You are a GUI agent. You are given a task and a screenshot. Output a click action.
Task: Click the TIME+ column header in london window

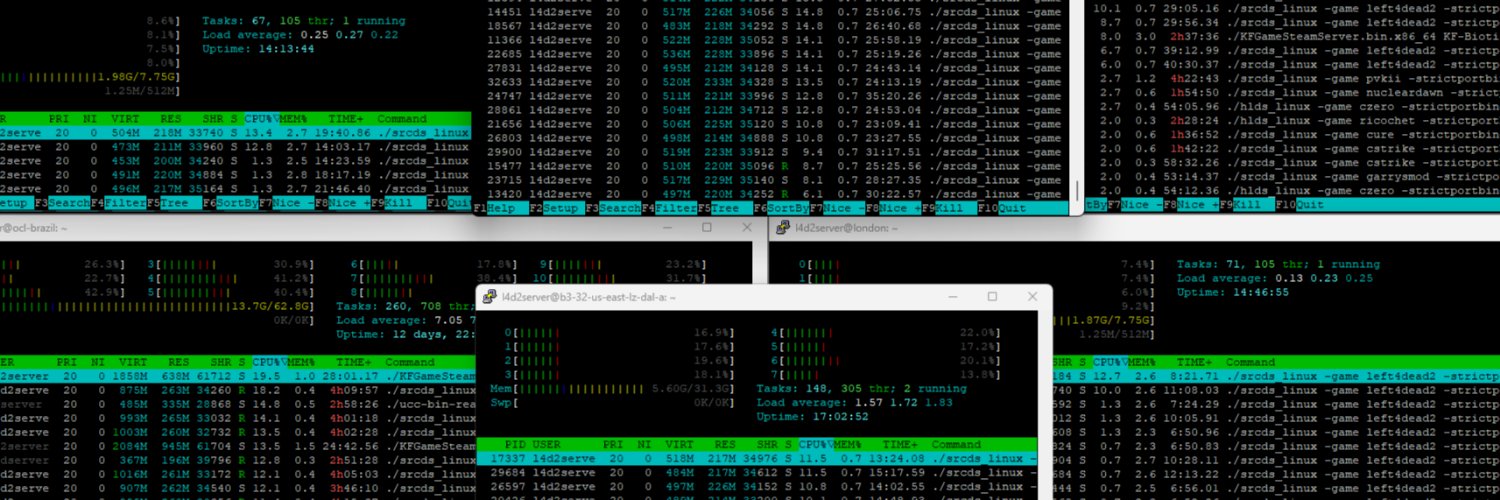point(1195,362)
